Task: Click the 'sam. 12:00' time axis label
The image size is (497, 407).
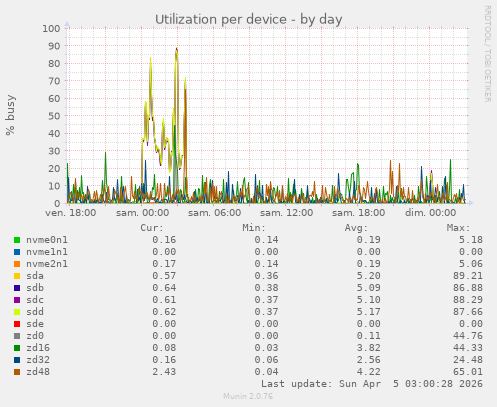Action: point(286,213)
